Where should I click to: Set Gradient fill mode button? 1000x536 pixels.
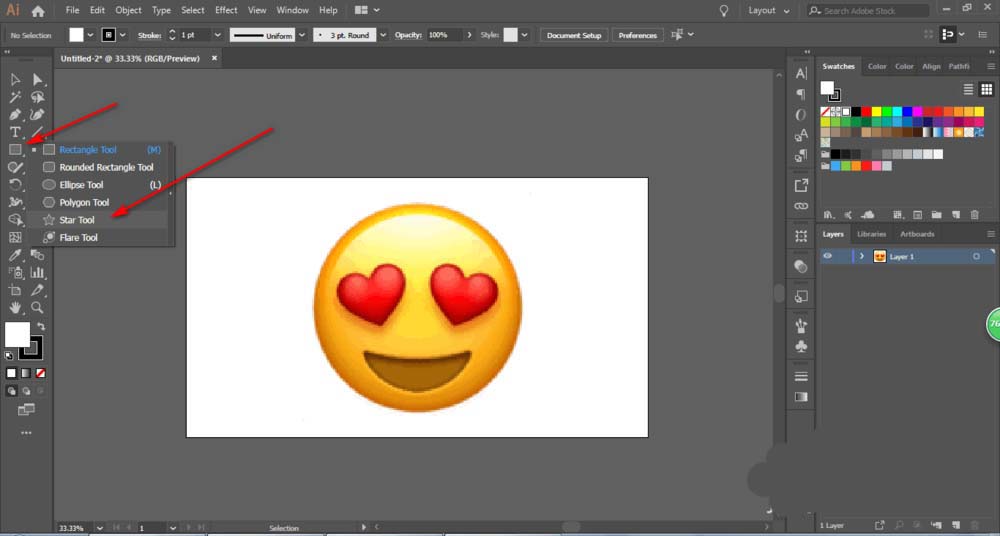pyautogui.click(x=26, y=373)
